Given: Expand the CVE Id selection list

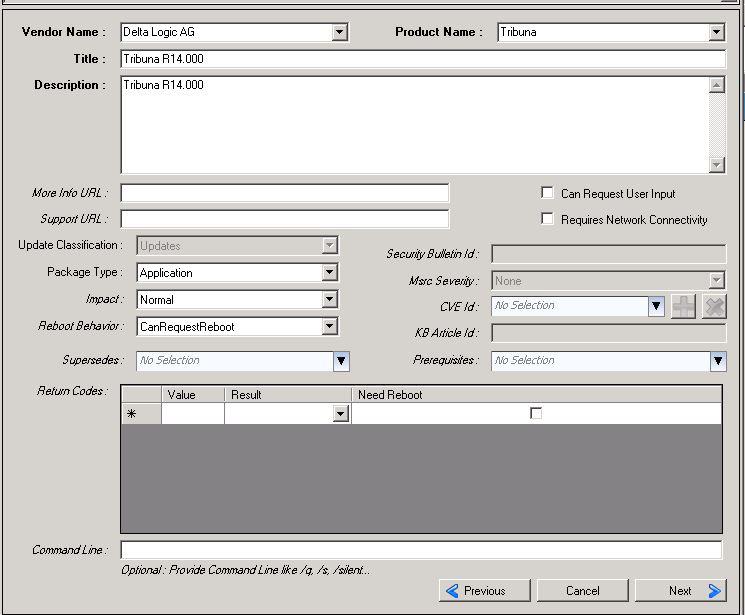Looking at the screenshot, I should [x=656, y=306].
